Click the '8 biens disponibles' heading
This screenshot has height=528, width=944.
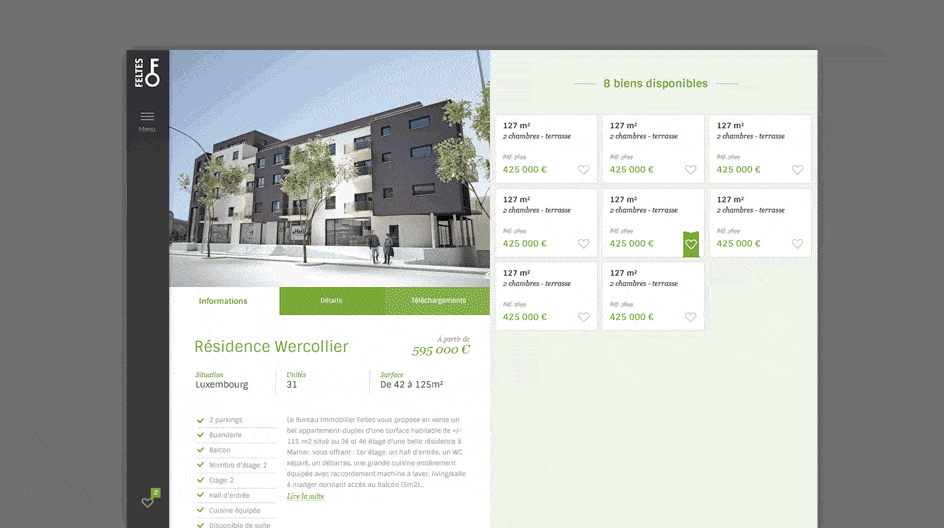click(x=656, y=84)
